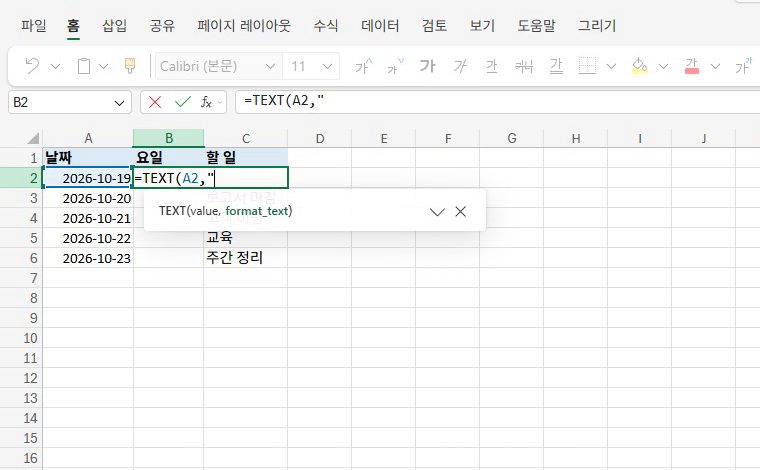
Task: Click the cell containing 교육
Action: [x=246, y=237]
